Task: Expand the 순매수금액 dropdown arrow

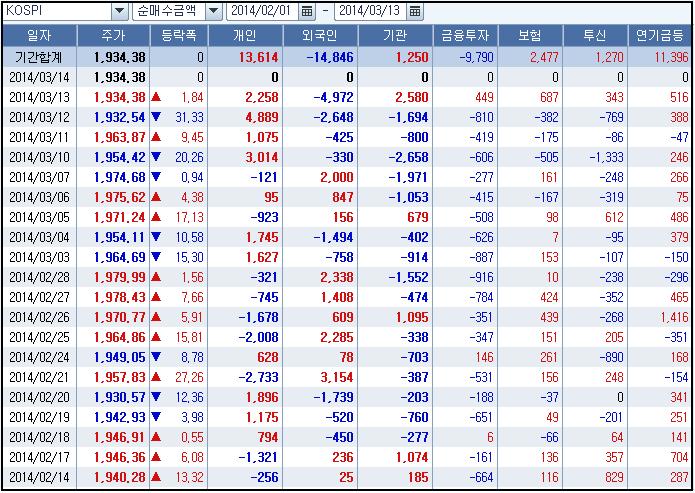Action: [213, 11]
